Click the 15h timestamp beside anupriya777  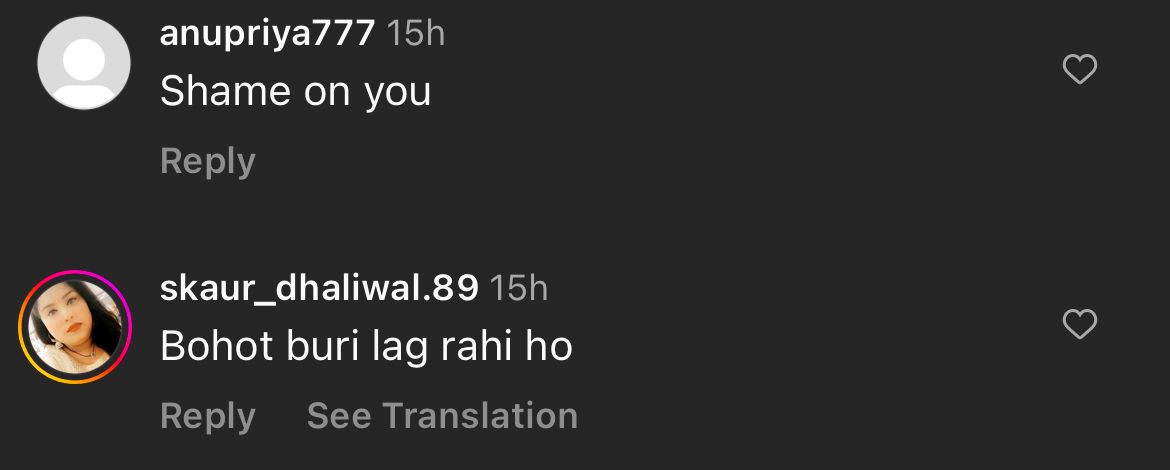click(x=416, y=34)
